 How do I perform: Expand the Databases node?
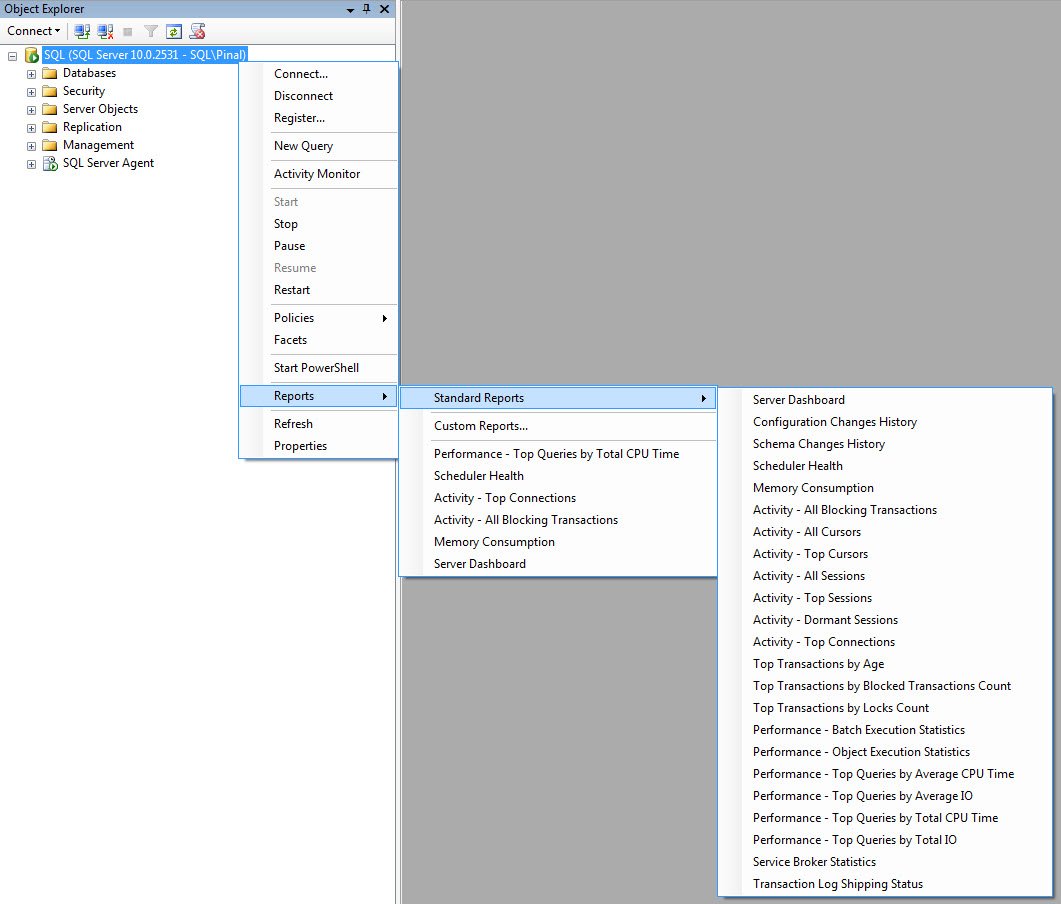[x=31, y=74]
